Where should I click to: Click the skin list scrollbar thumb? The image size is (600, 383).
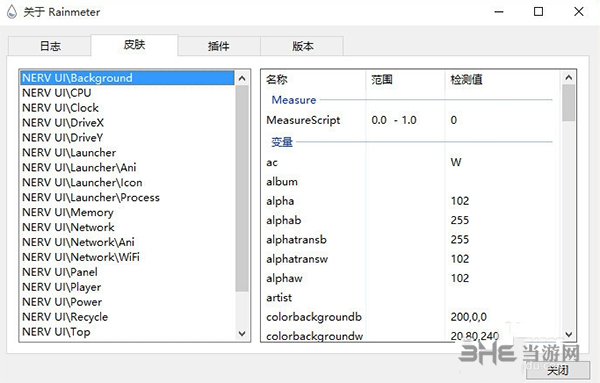coord(242,189)
